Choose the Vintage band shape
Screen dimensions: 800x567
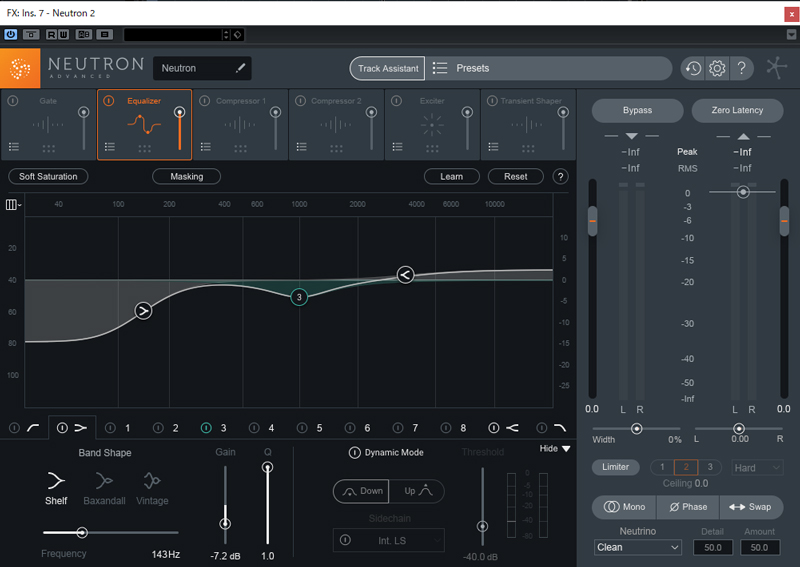tap(152, 488)
